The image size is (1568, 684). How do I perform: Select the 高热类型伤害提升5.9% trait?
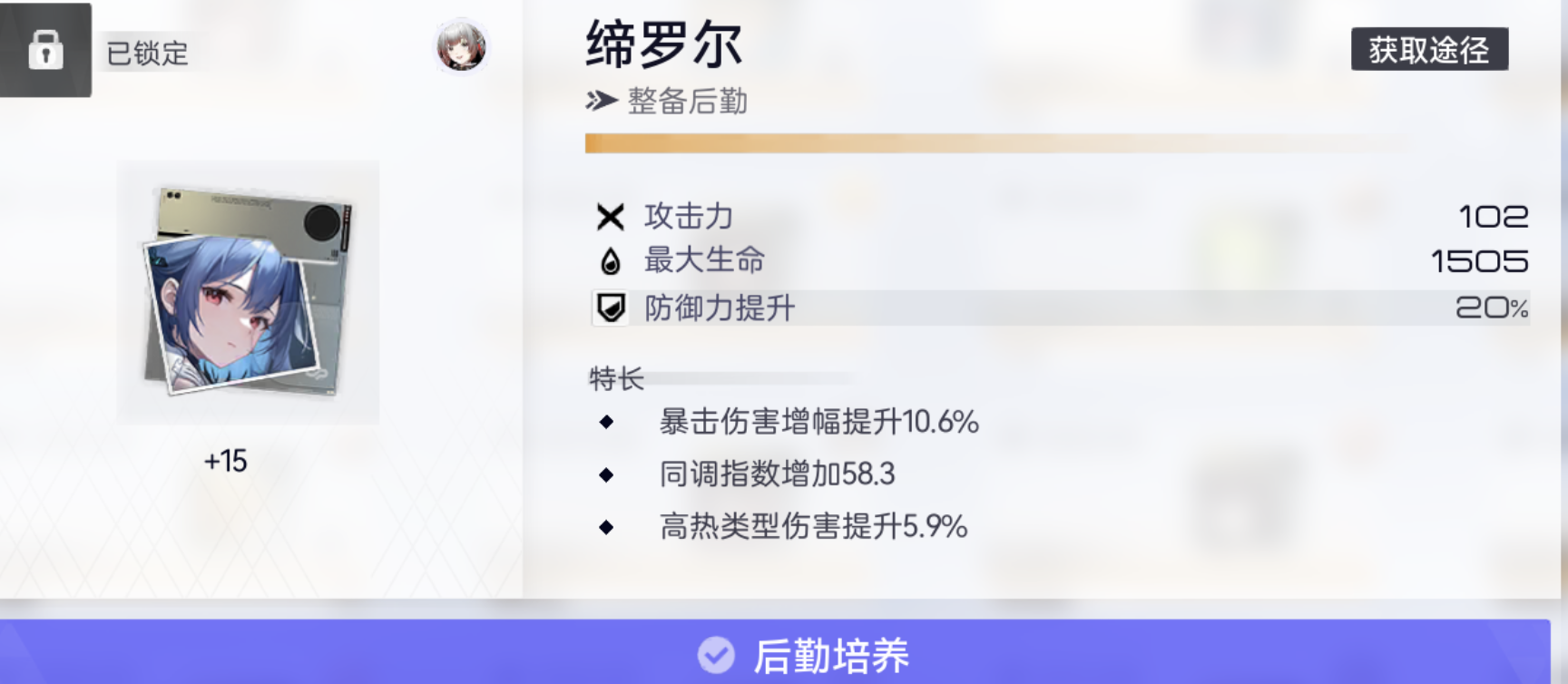click(x=813, y=526)
